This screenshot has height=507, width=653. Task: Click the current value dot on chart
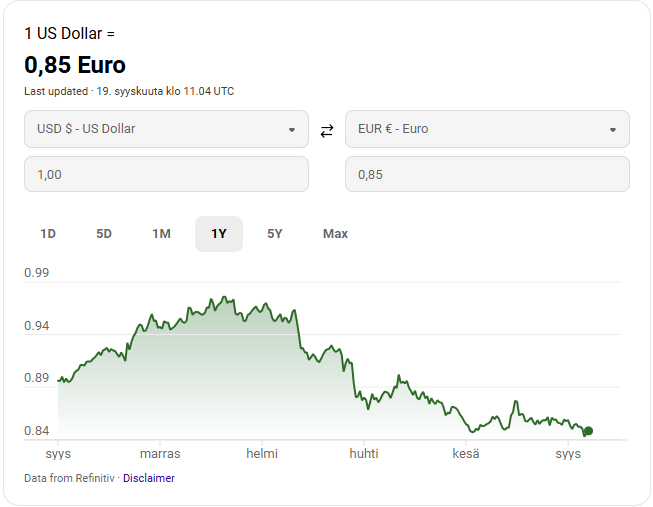coord(588,431)
